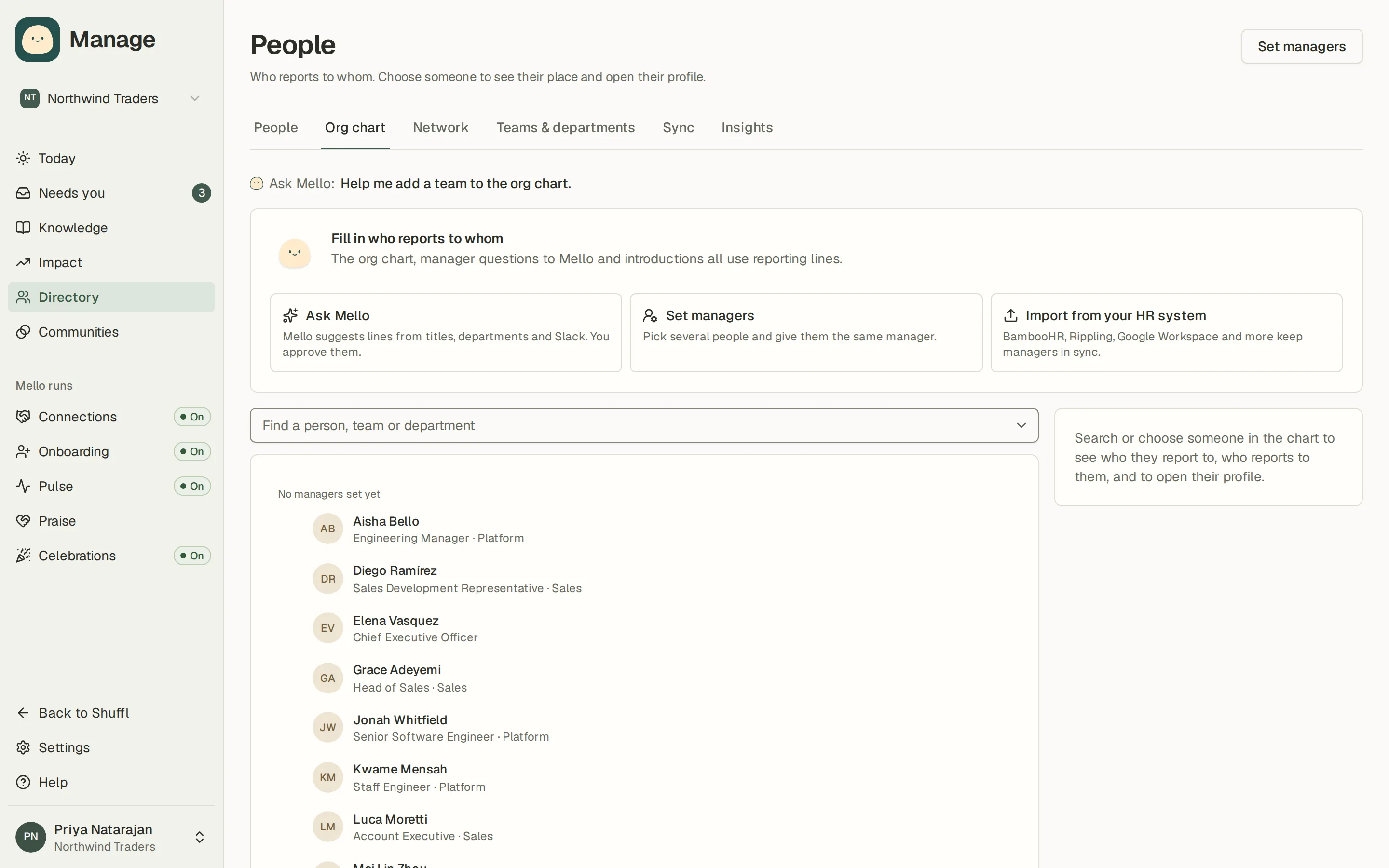Click the trend arrow icon for Impact
Image resolution: width=1389 pixels, height=868 pixels.
(23, 262)
